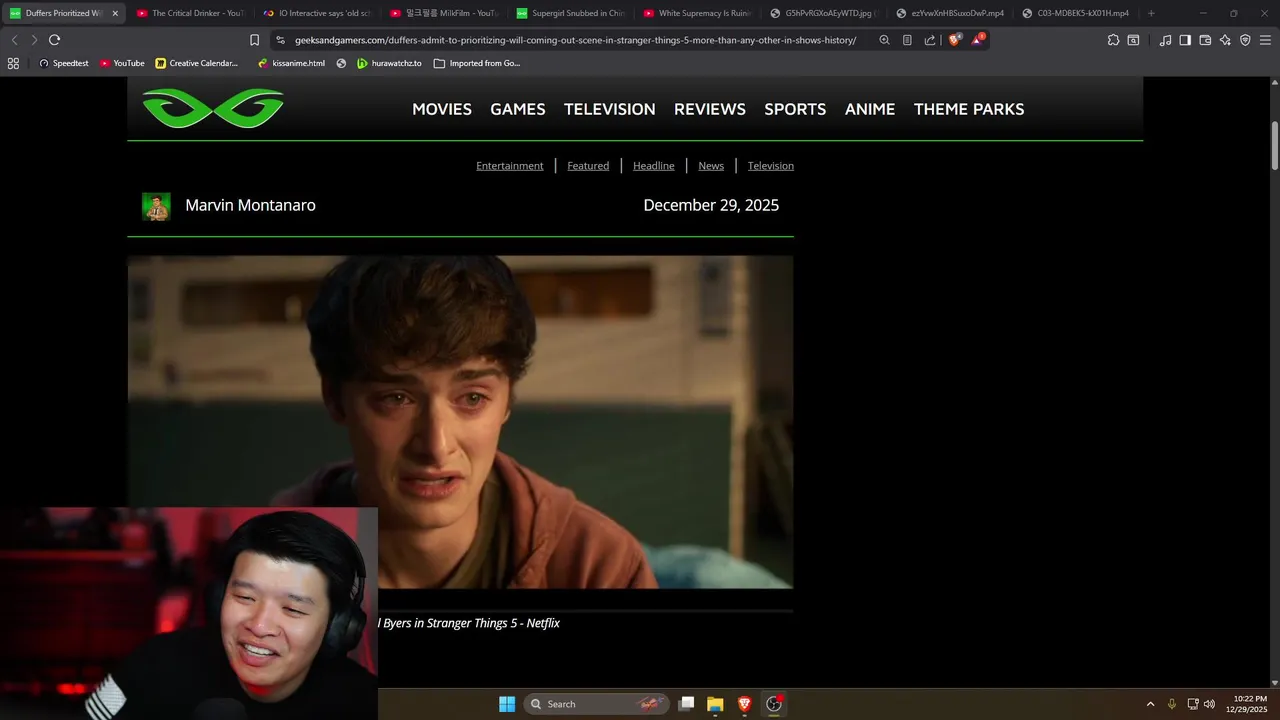This screenshot has width=1280, height=720.
Task: Click the taskbar Search box
Action: coord(597,704)
